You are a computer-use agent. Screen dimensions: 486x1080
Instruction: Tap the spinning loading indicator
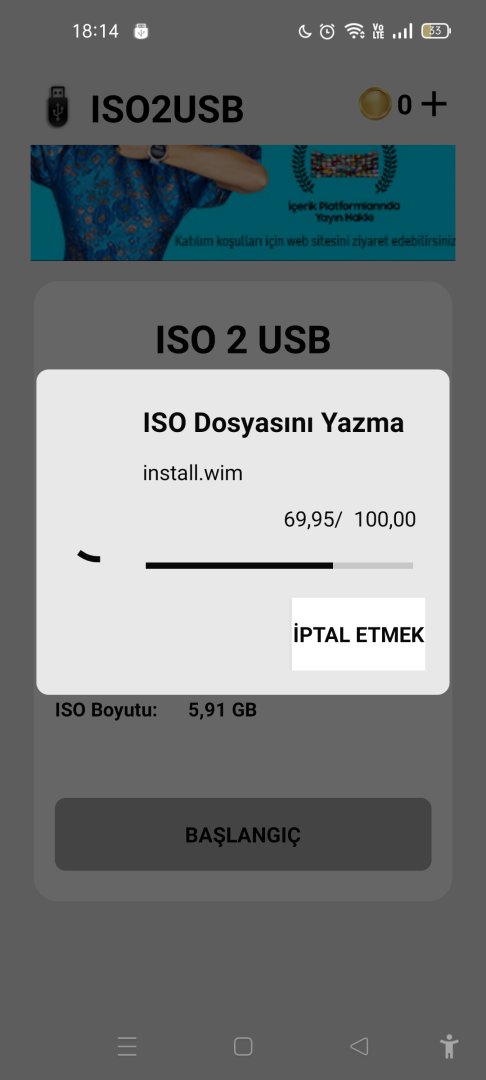[x=89, y=556]
